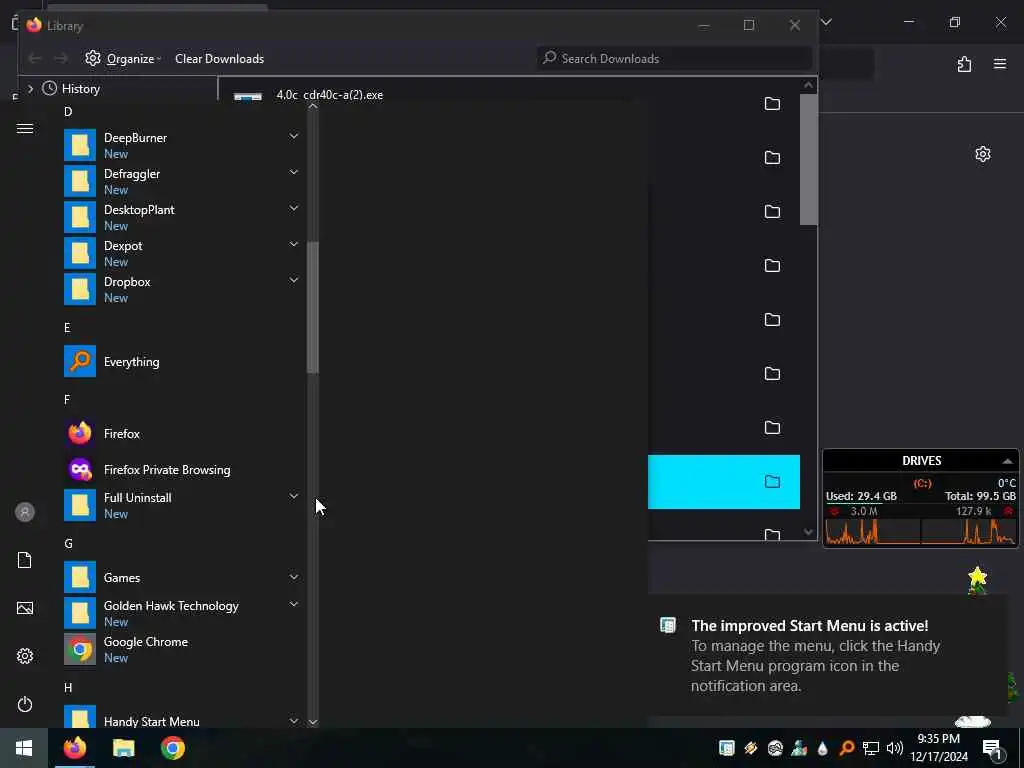This screenshot has height=768, width=1024.
Task: Expand the History tree item arrow
Action: tap(30, 88)
